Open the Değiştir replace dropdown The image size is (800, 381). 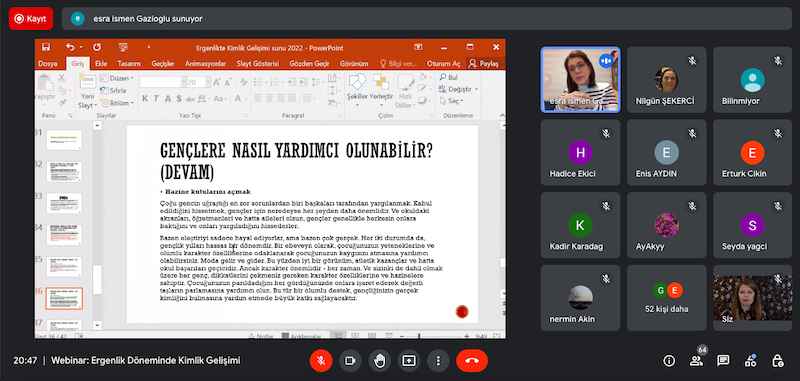point(459,89)
